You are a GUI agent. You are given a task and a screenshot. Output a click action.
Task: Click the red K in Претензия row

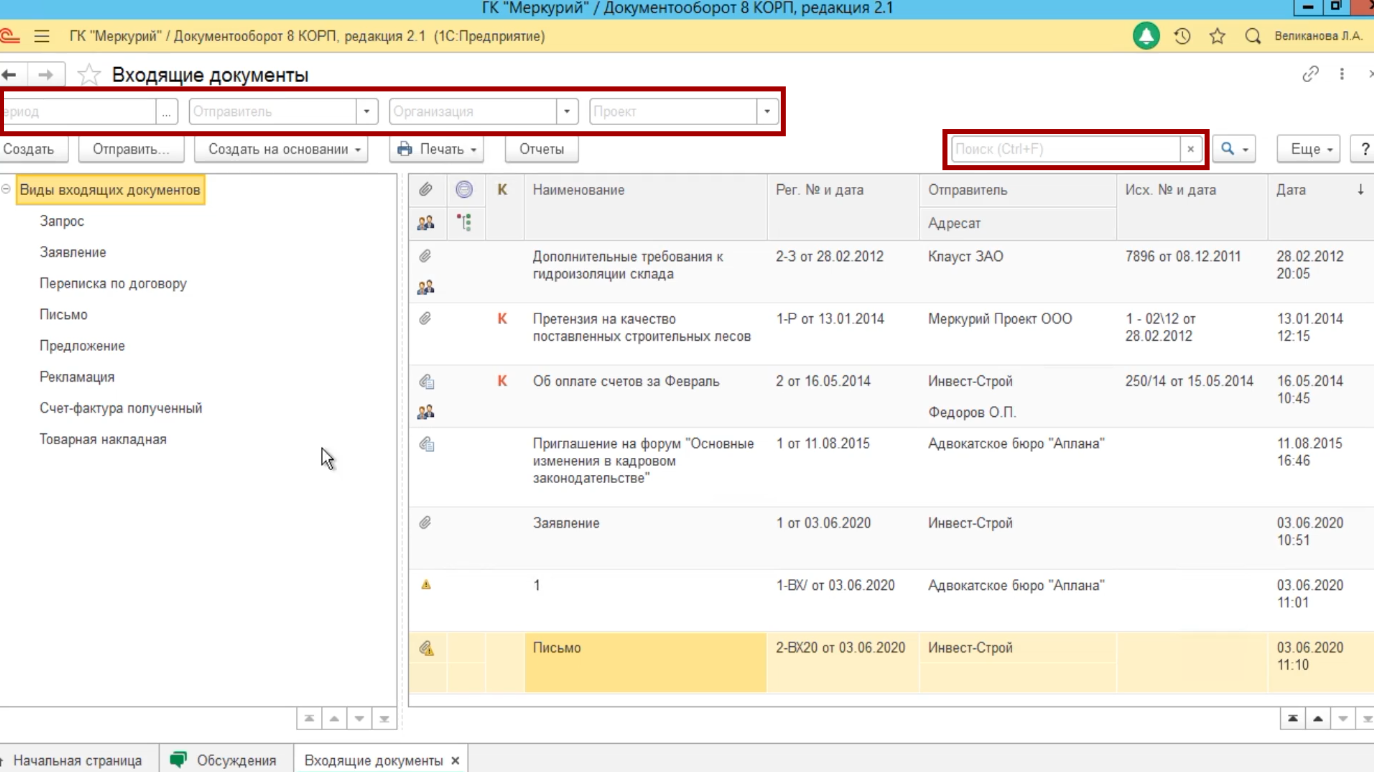pos(502,319)
